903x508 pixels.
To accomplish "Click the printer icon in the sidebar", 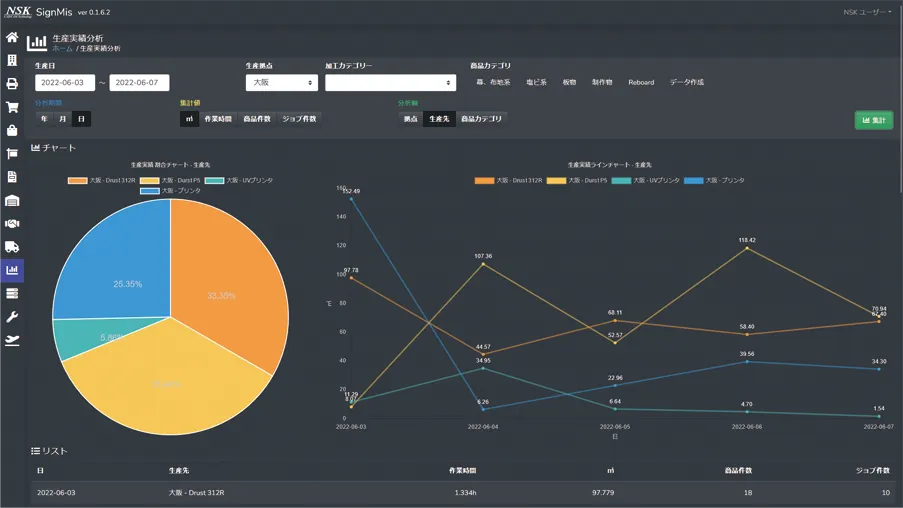I will 12,84.
